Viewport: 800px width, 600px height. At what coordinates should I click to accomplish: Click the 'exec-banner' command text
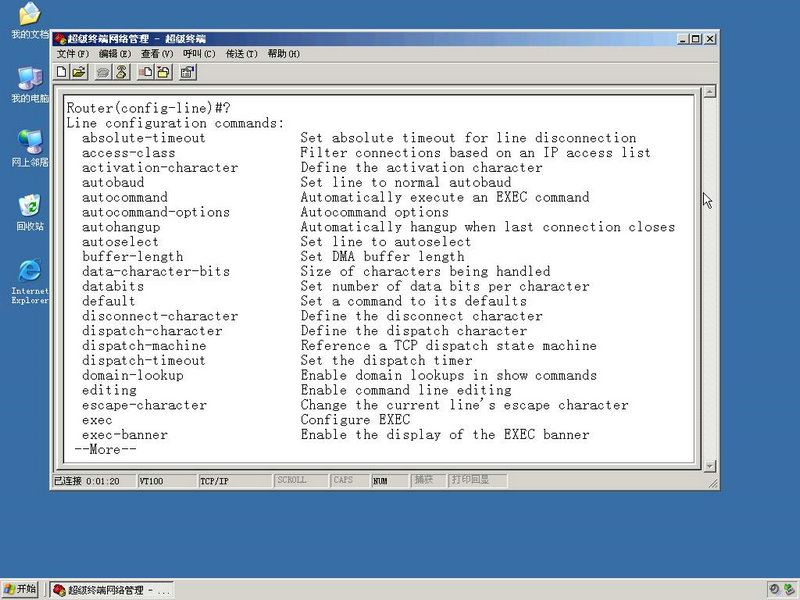pos(124,435)
